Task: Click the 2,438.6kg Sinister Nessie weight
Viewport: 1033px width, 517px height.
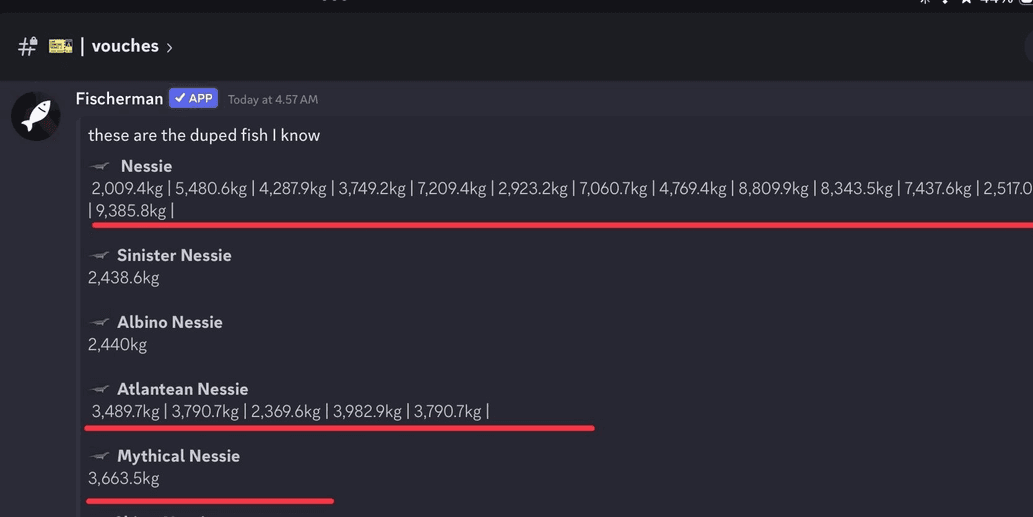Action: (x=124, y=278)
